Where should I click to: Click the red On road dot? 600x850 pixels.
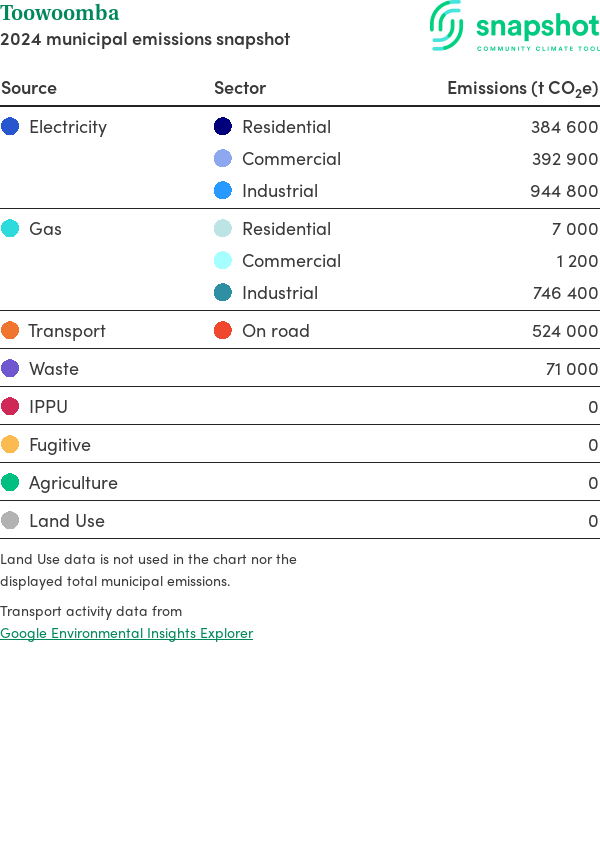[x=223, y=331]
